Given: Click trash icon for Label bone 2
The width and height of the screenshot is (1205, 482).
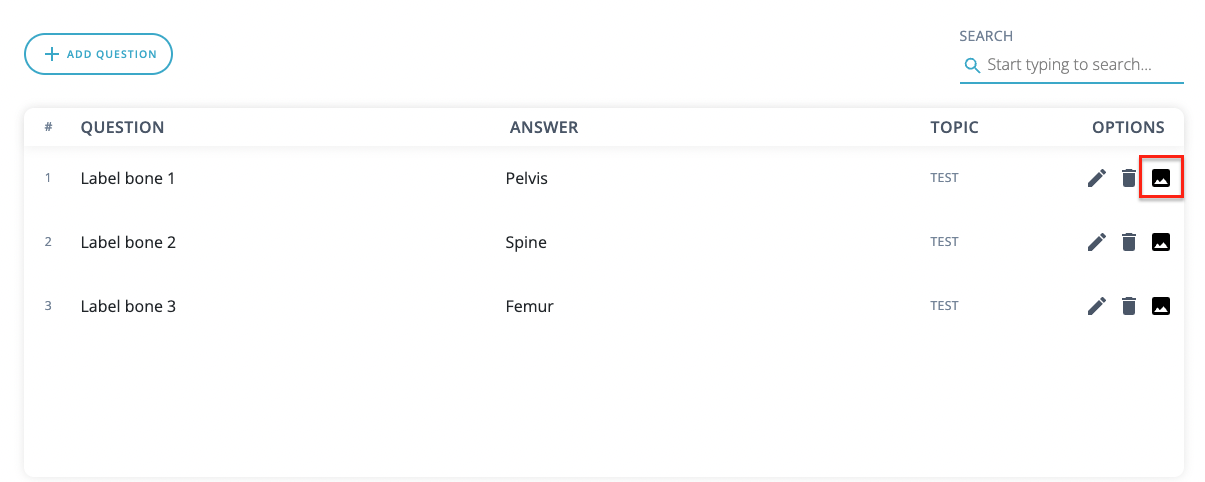Looking at the screenshot, I should tap(1129, 242).
